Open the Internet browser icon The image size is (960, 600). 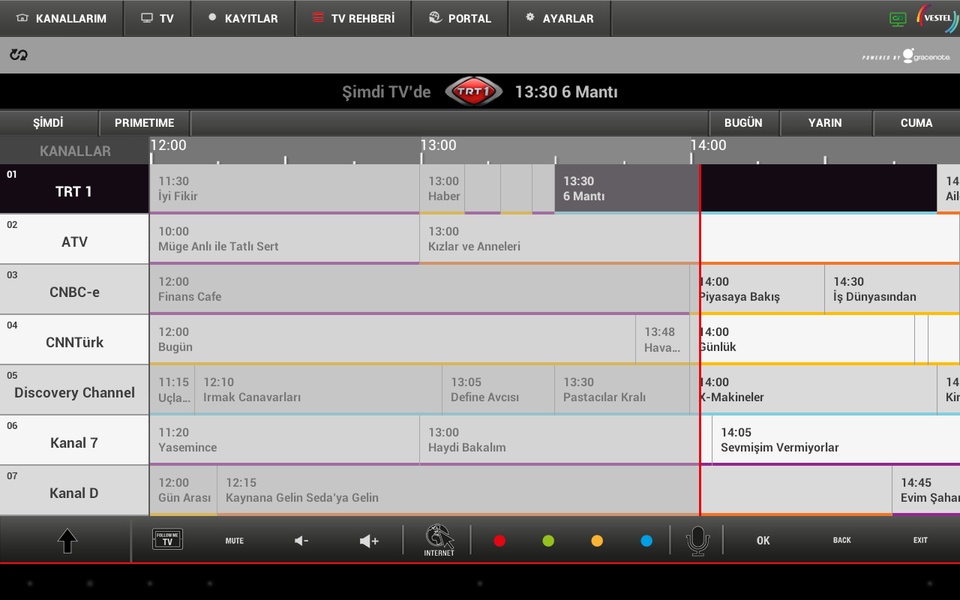(x=439, y=540)
